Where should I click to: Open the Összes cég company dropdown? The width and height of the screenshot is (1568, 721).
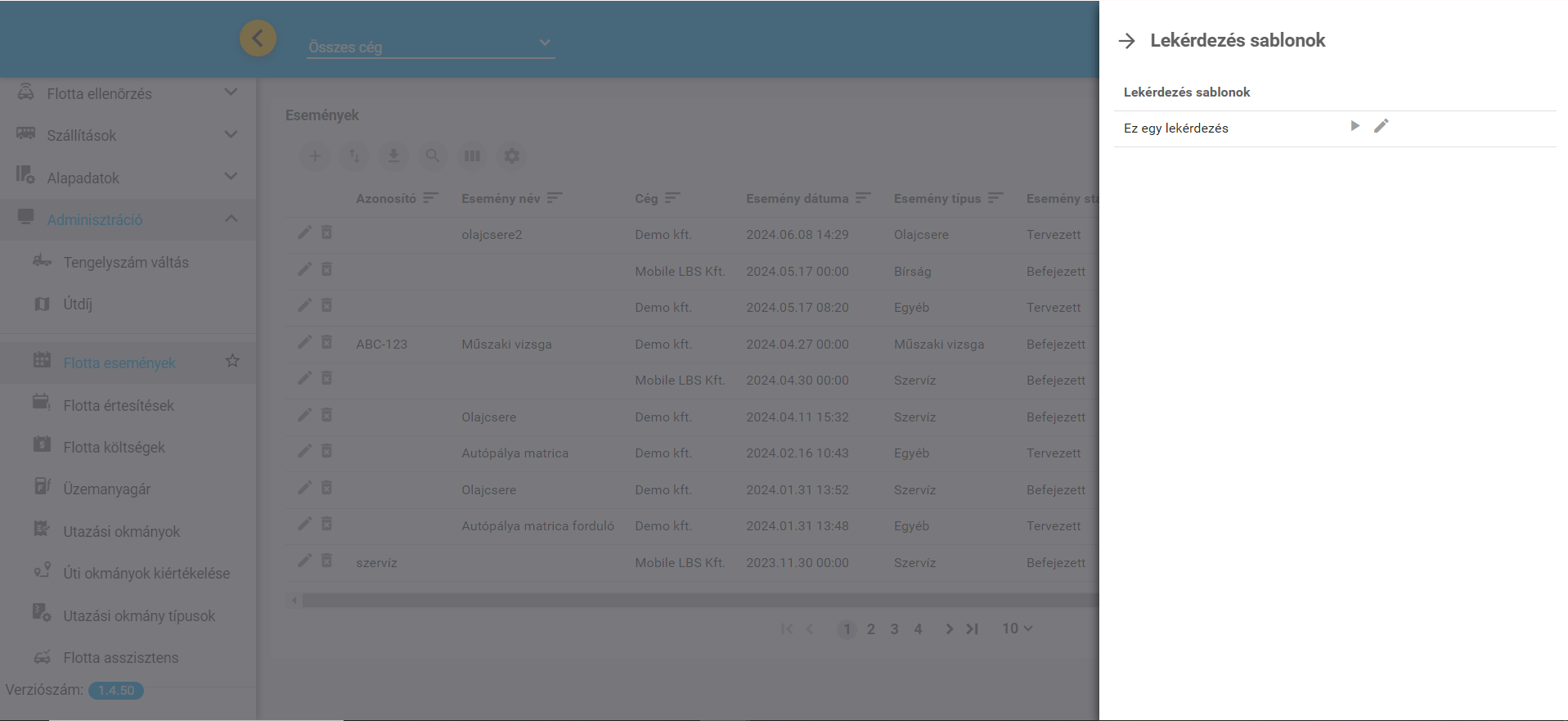pos(430,46)
